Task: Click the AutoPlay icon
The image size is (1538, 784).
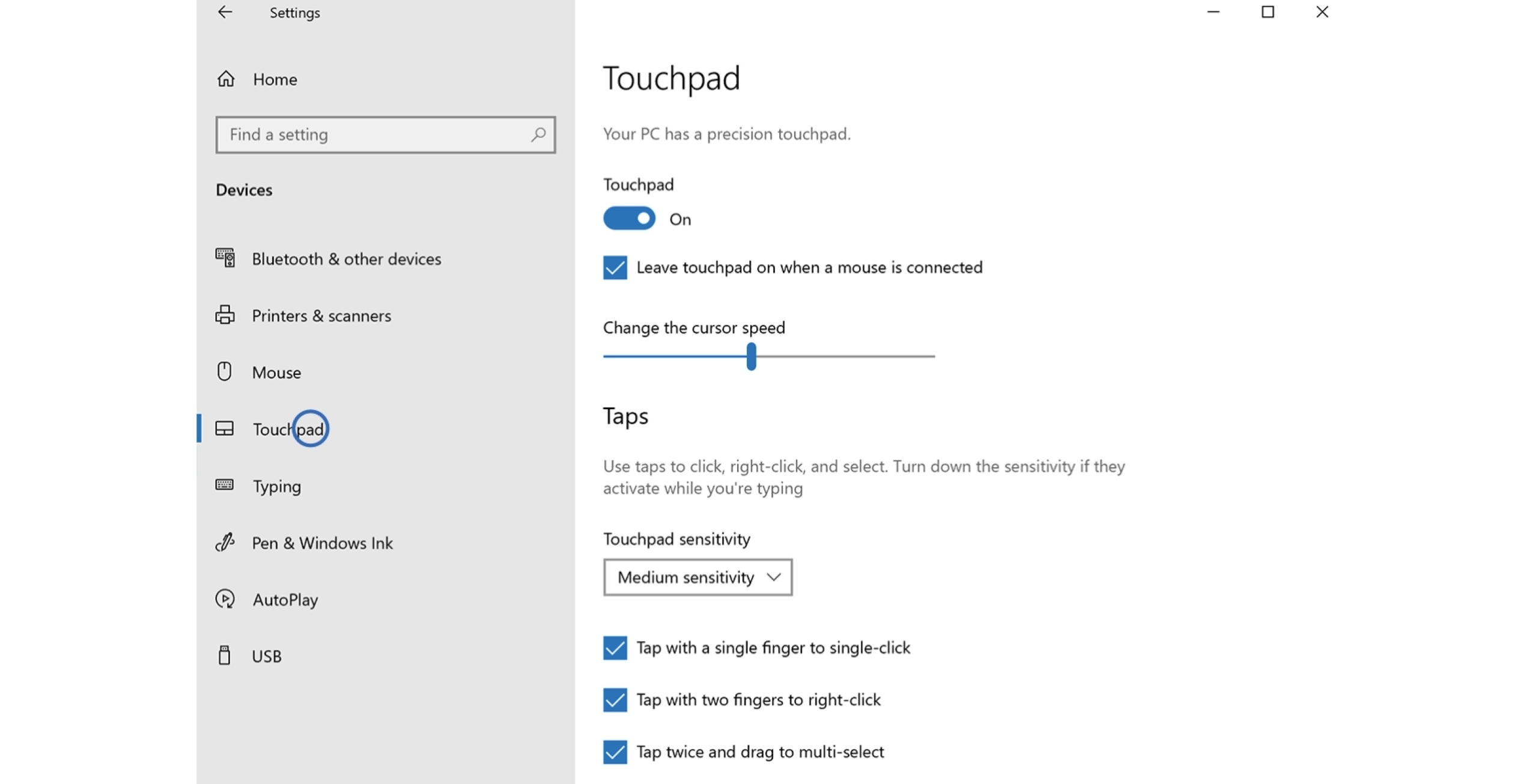Action: coord(225,599)
